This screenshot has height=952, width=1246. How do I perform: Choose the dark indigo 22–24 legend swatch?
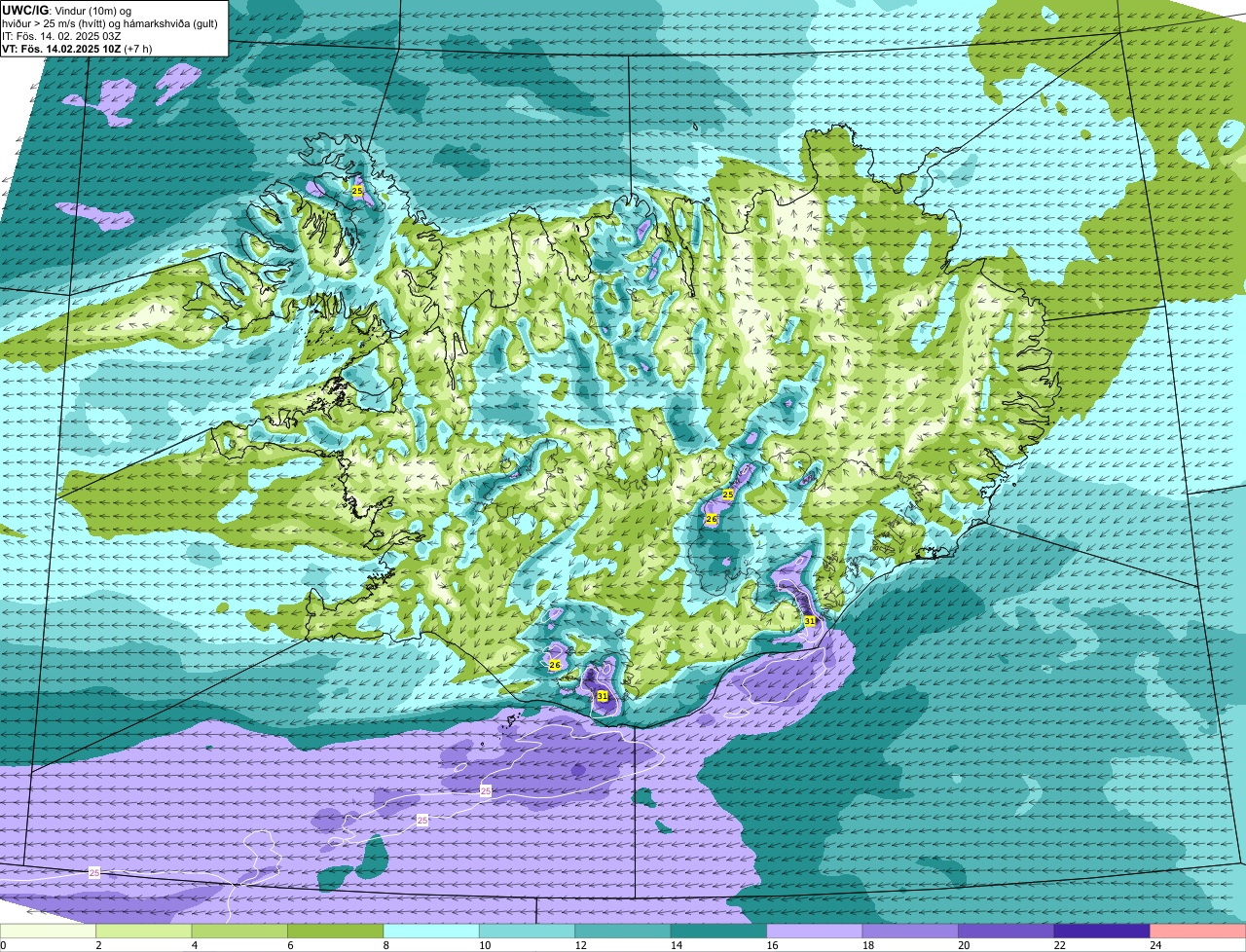coord(1103,931)
